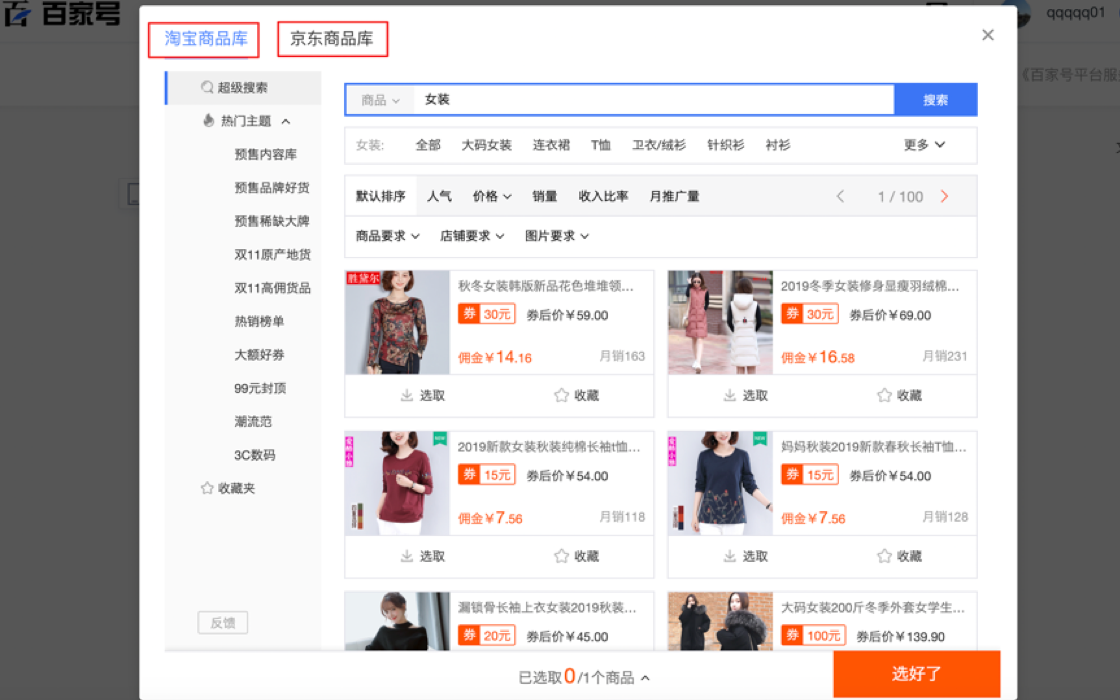Image resolution: width=1120 pixels, height=700 pixels.
Task: Click the 反馈 button
Action: (223, 623)
